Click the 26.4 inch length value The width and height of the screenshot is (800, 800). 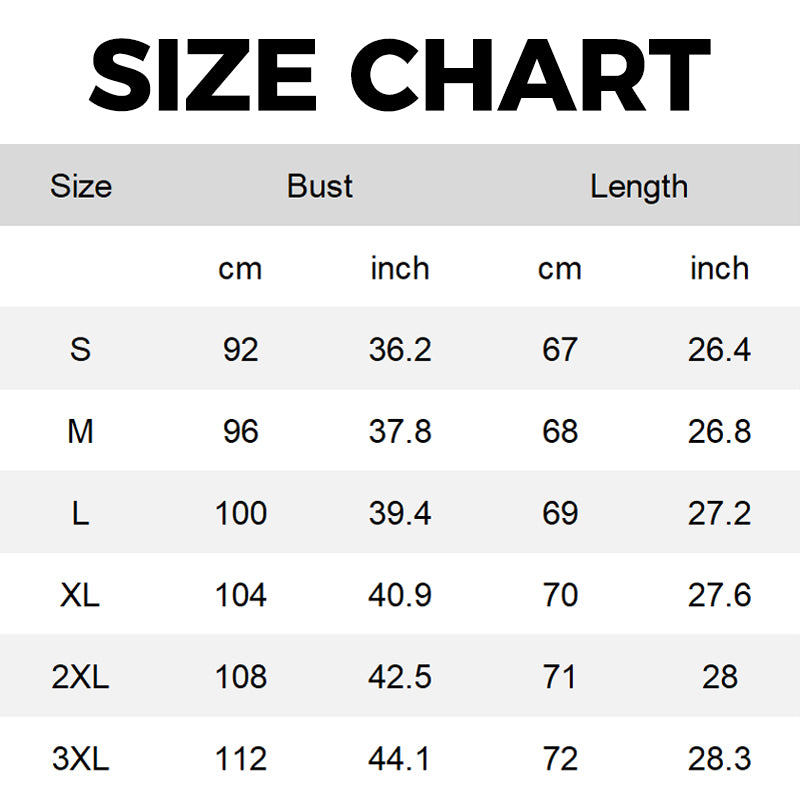click(719, 349)
